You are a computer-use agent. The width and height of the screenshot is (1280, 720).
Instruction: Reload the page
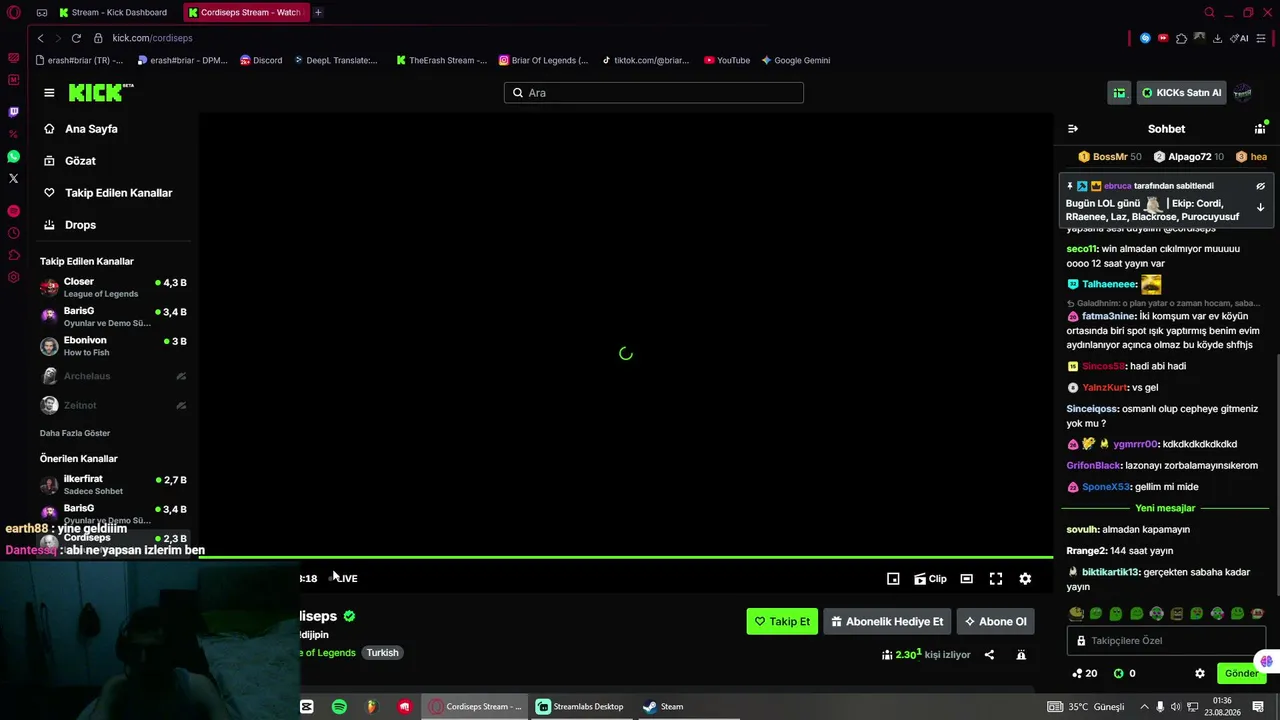pos(76,38)
